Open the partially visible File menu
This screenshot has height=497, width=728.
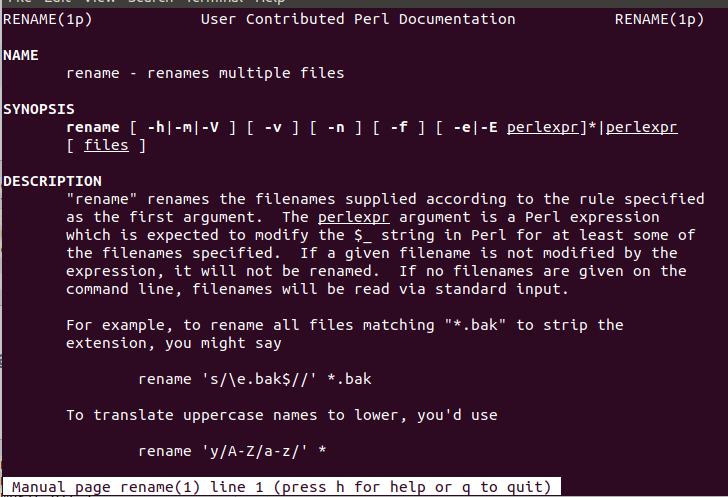(20, 1)
